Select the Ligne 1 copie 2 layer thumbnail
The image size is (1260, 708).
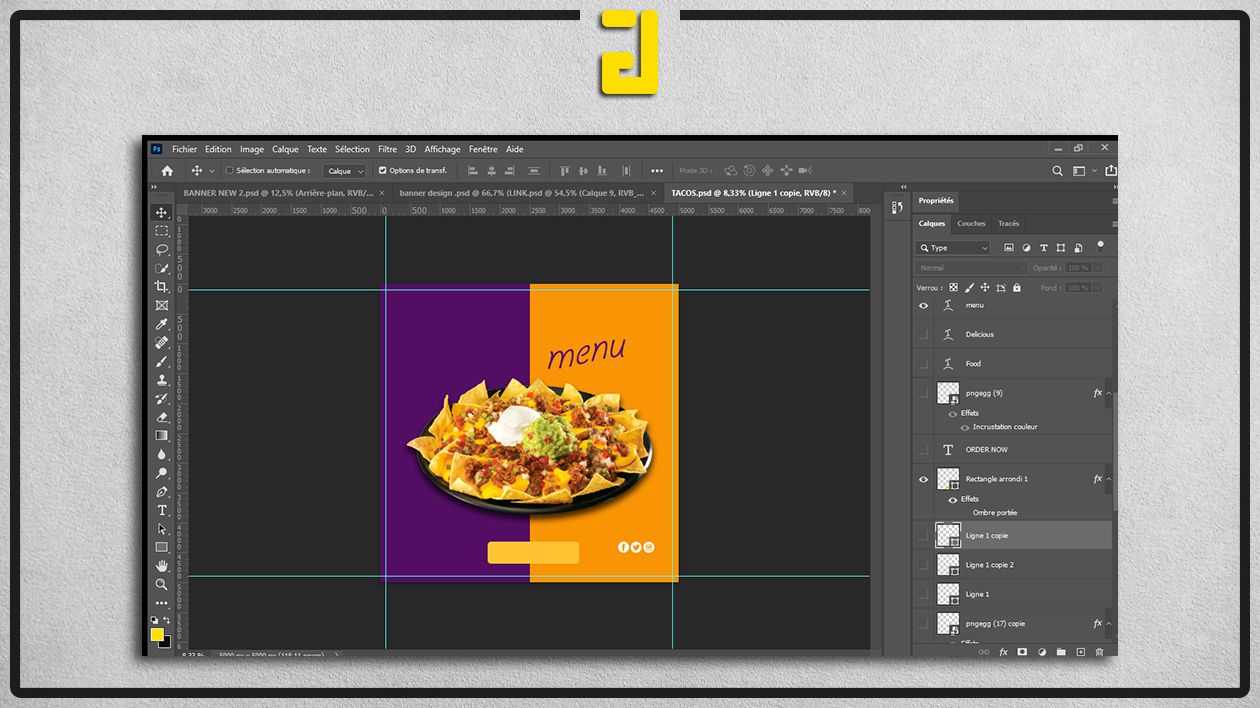tap(948, 565)
